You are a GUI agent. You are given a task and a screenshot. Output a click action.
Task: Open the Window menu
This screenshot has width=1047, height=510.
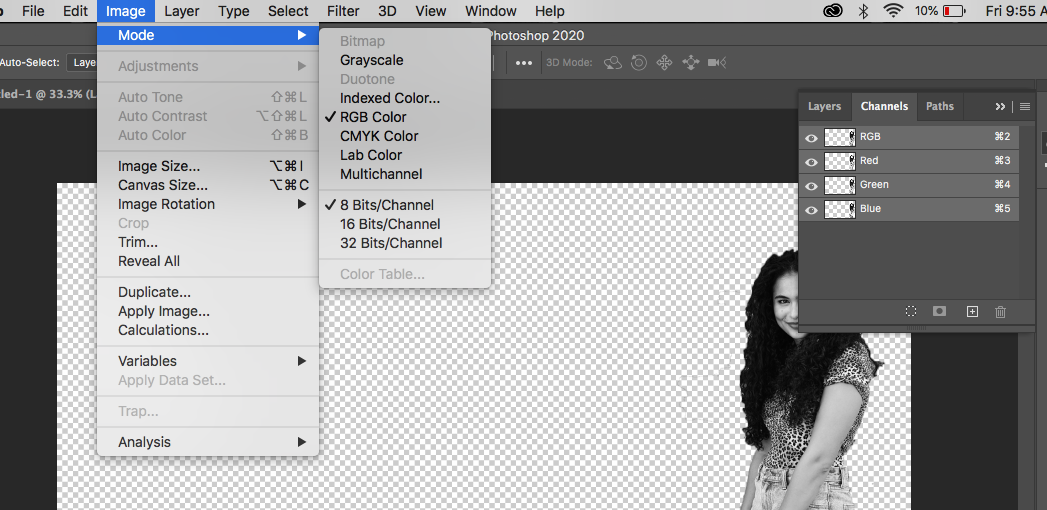point(491,11)
